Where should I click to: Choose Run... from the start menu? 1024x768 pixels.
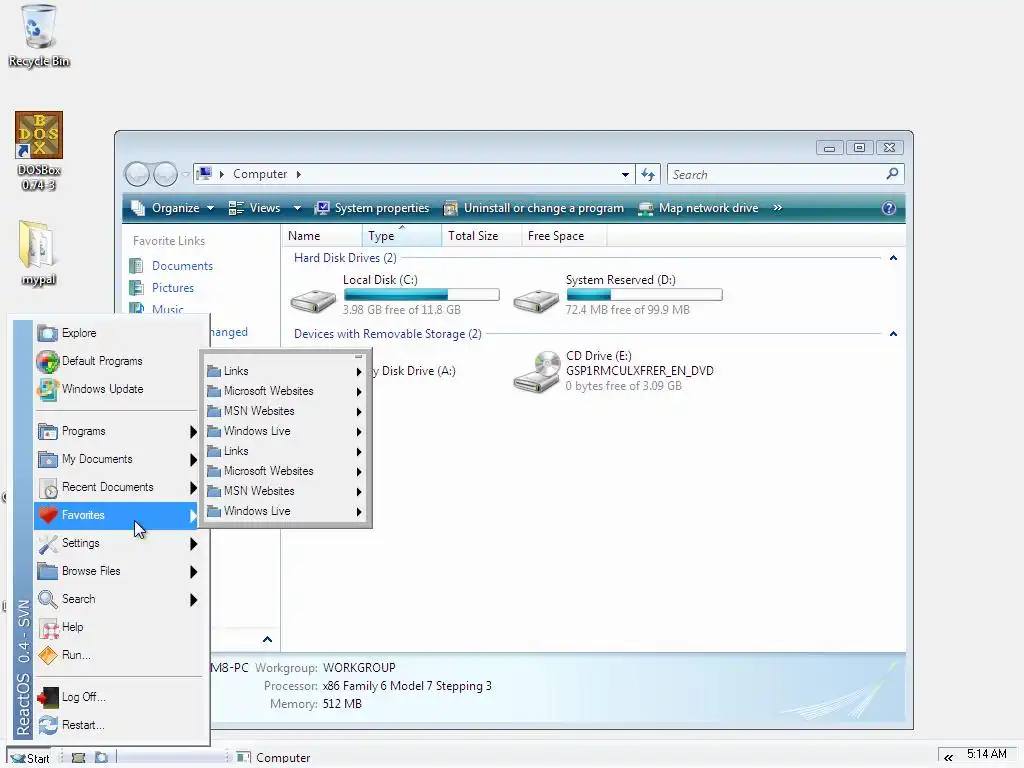(x=116, y=655)
